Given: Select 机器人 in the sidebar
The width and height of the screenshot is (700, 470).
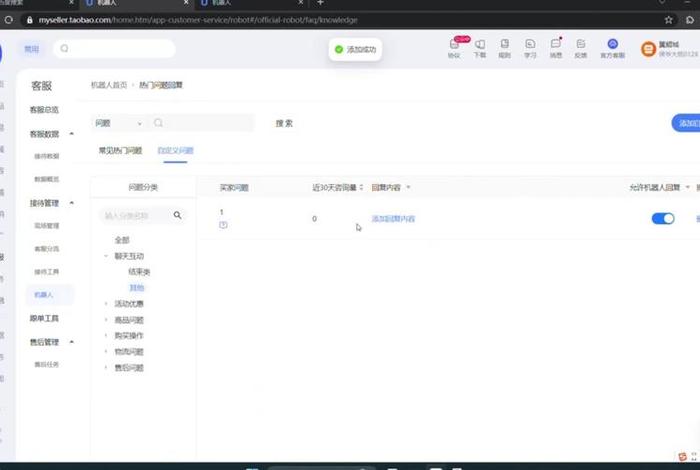Looking at the screenshot, I should tap(50, 295).
